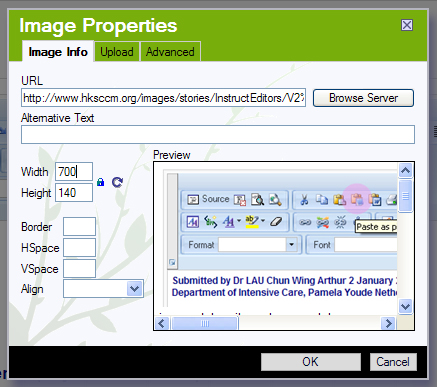The width and height of the screenshot is (437, 387).
Task: Click the Border input field
Action: click(x=79, y=227)
